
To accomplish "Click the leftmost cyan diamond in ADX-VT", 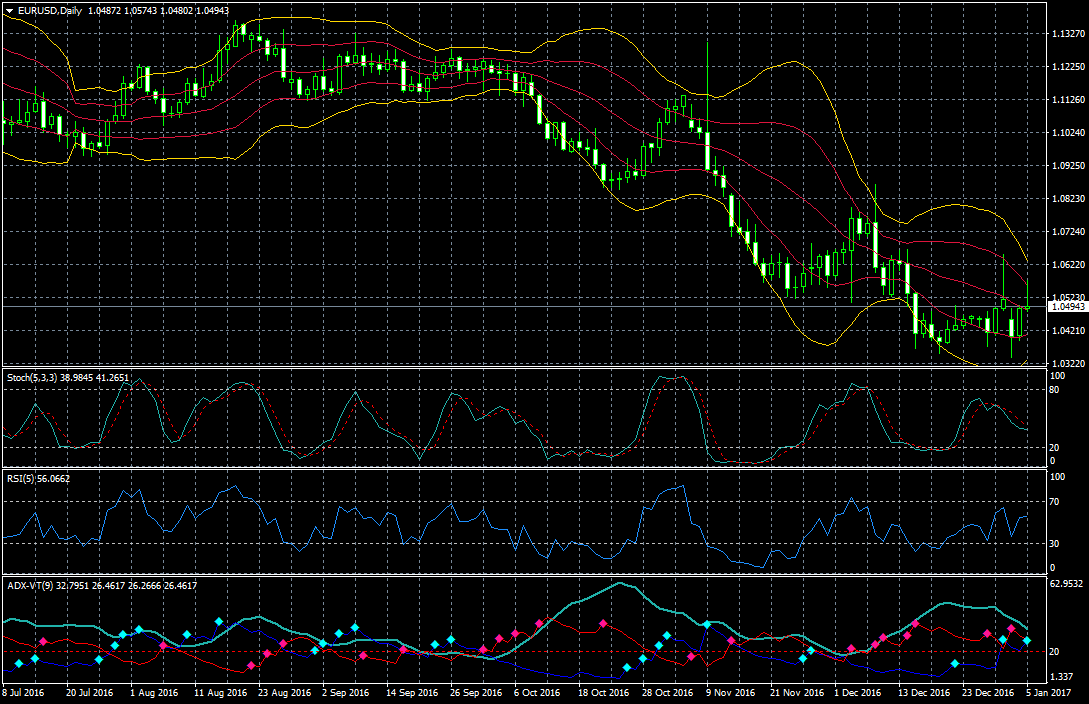I will coord(19,664).
